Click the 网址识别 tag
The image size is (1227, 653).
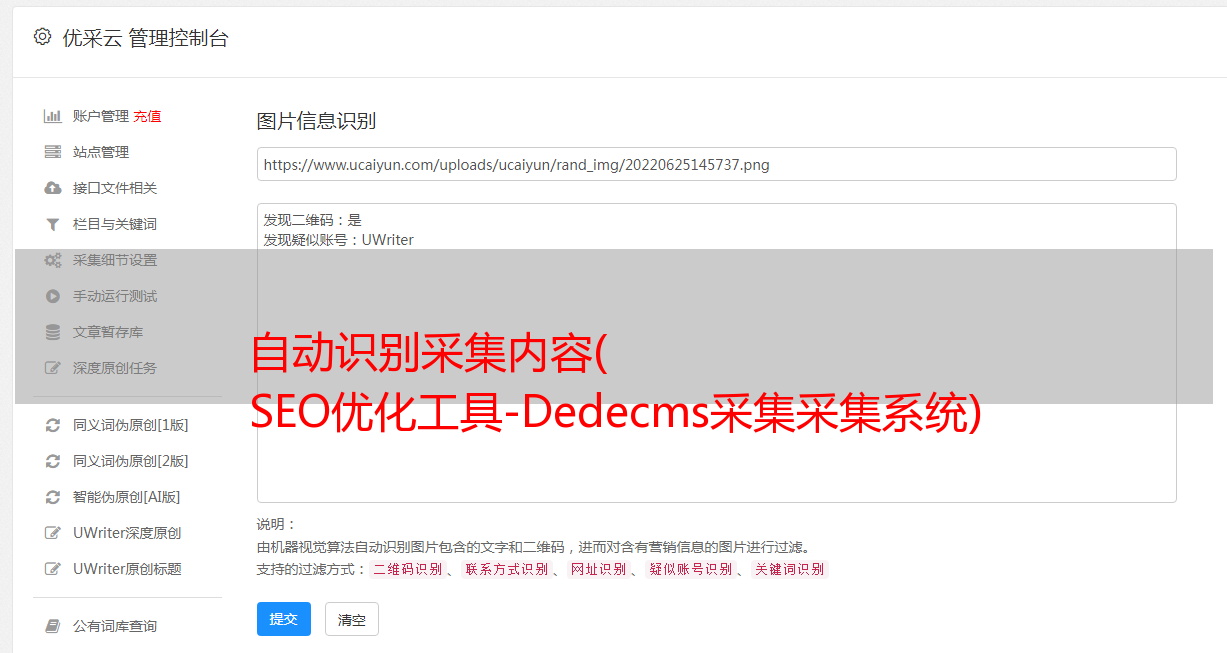pyautogui.click(x=598, y=569)
